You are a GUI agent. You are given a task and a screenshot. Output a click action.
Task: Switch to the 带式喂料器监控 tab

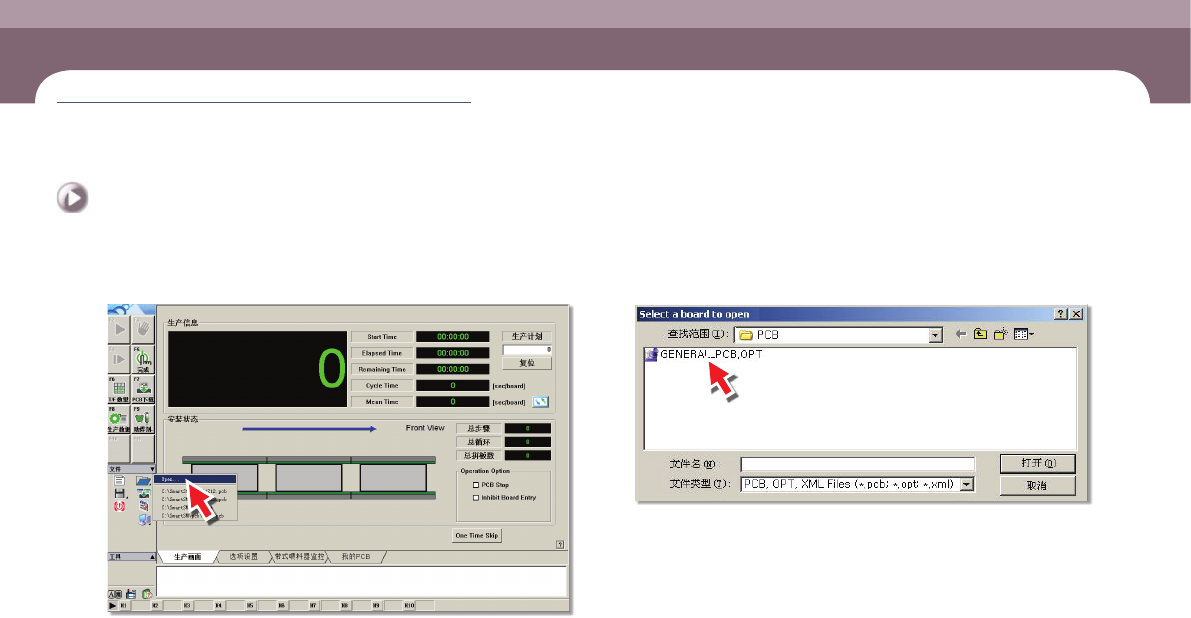point(299,557)
